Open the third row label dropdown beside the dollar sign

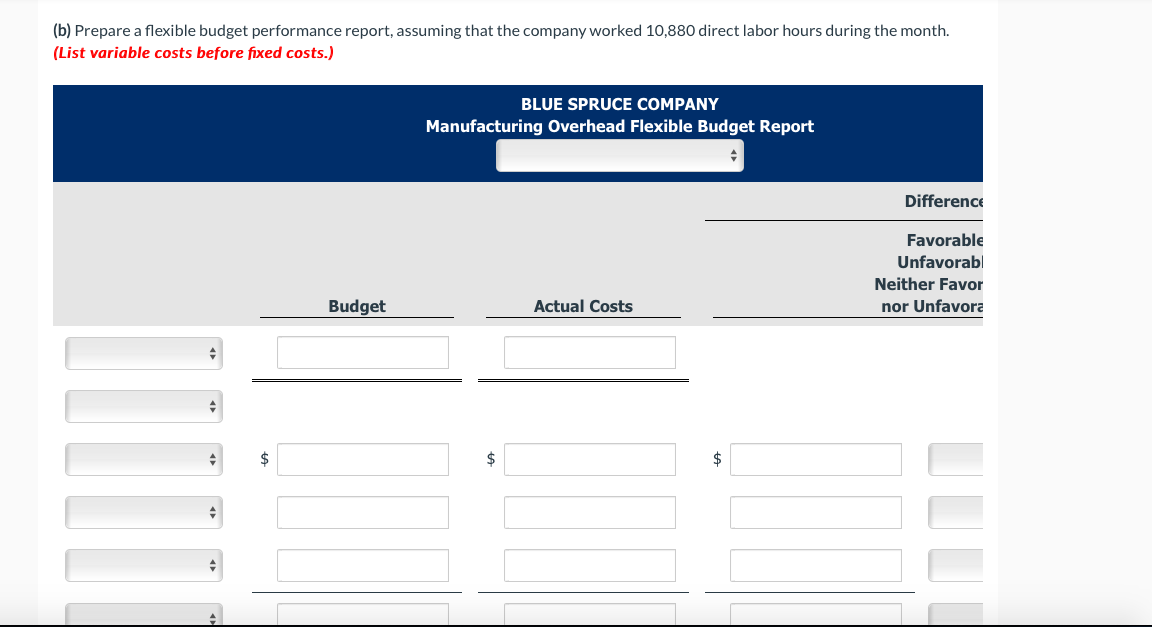coord(143,459)
